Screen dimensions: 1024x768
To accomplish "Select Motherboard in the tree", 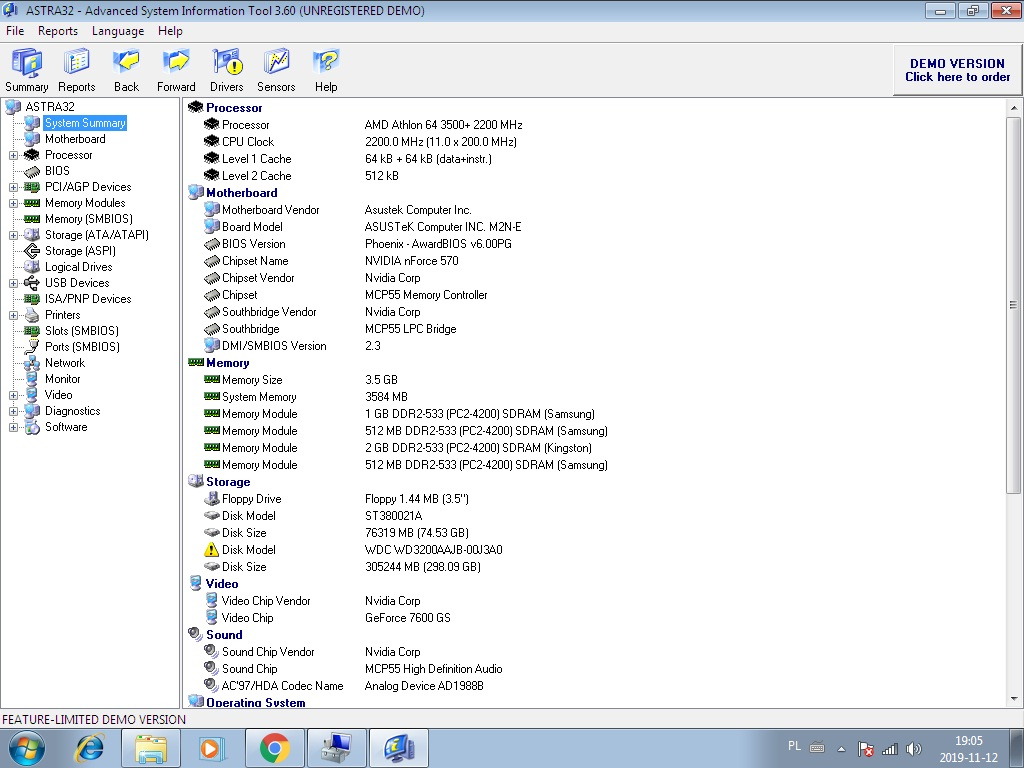I will [75, 139].
